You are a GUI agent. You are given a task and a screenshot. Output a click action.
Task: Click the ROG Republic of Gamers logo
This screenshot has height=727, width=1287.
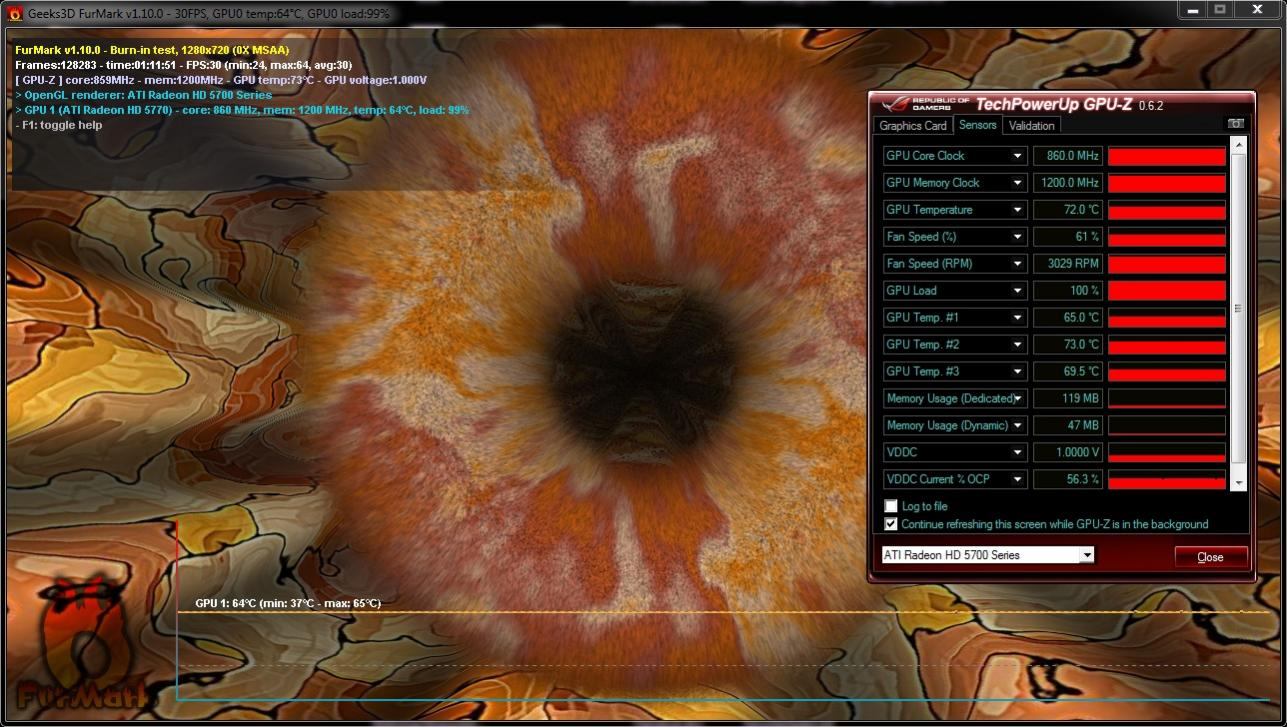(x=925, y=104)
